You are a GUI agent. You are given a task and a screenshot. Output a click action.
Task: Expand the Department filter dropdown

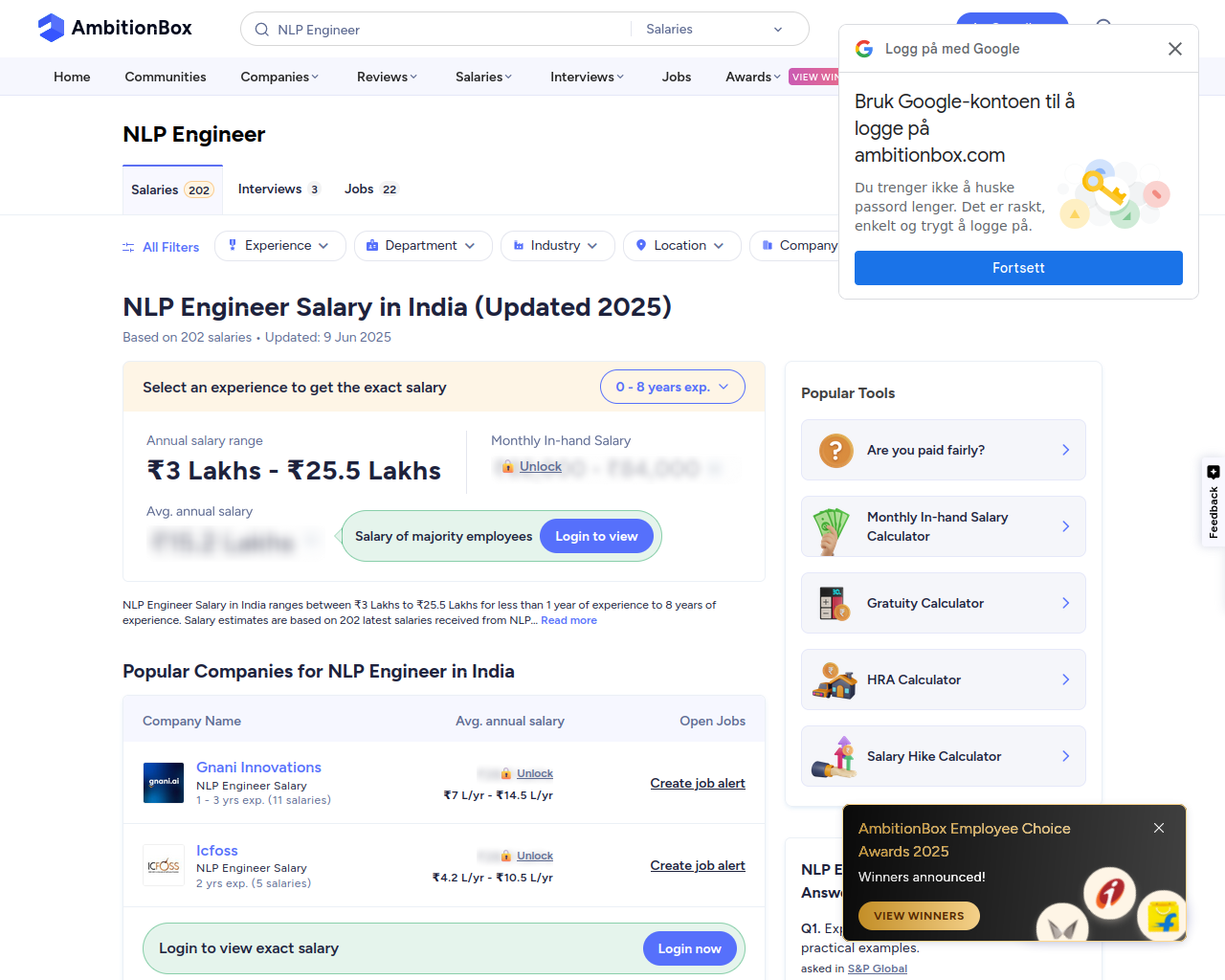pos(423,246)
